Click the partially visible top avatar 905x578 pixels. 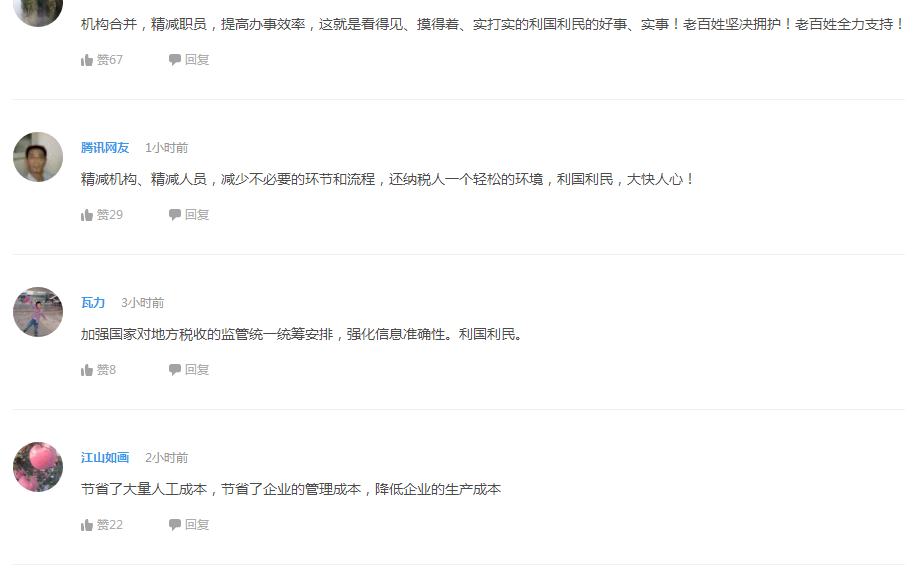point(38,13)
